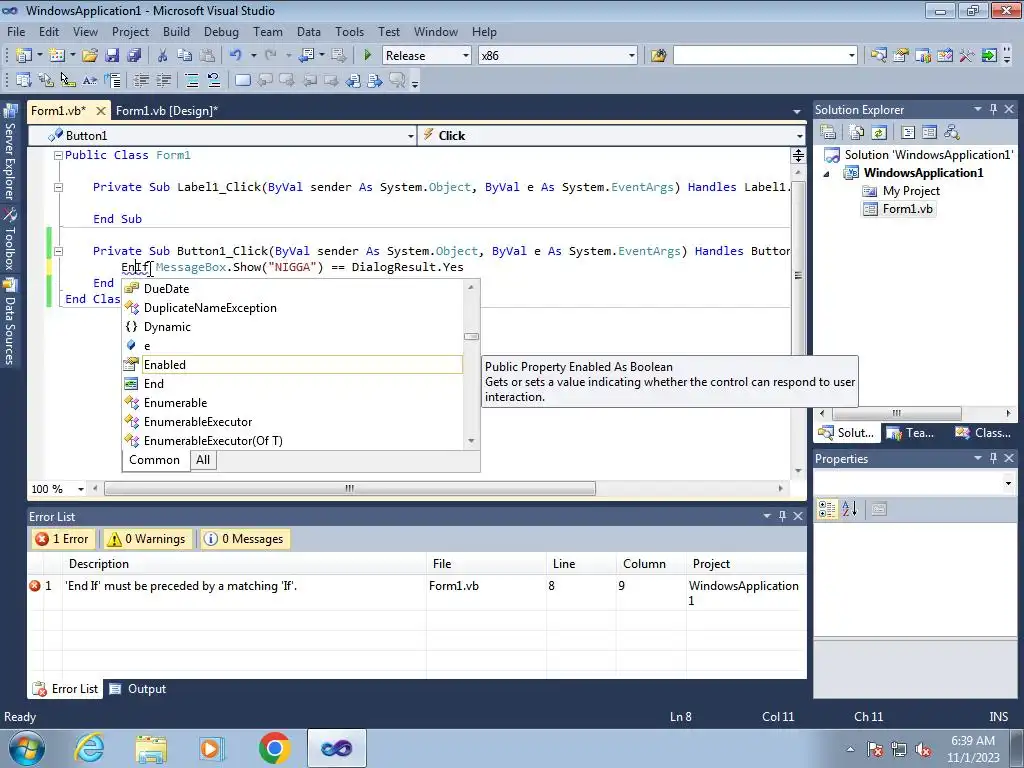Image resolution: width=1024 pixels, height=768 pixels.
Task: Open the Build menu
Action: [x=176, y=31]
